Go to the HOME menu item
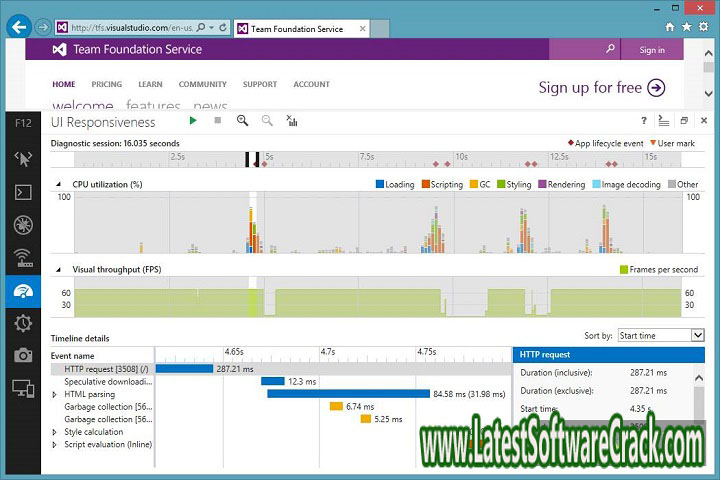This screenshot has width=720, height=480. pyautogui.click(x=64, y=84)
